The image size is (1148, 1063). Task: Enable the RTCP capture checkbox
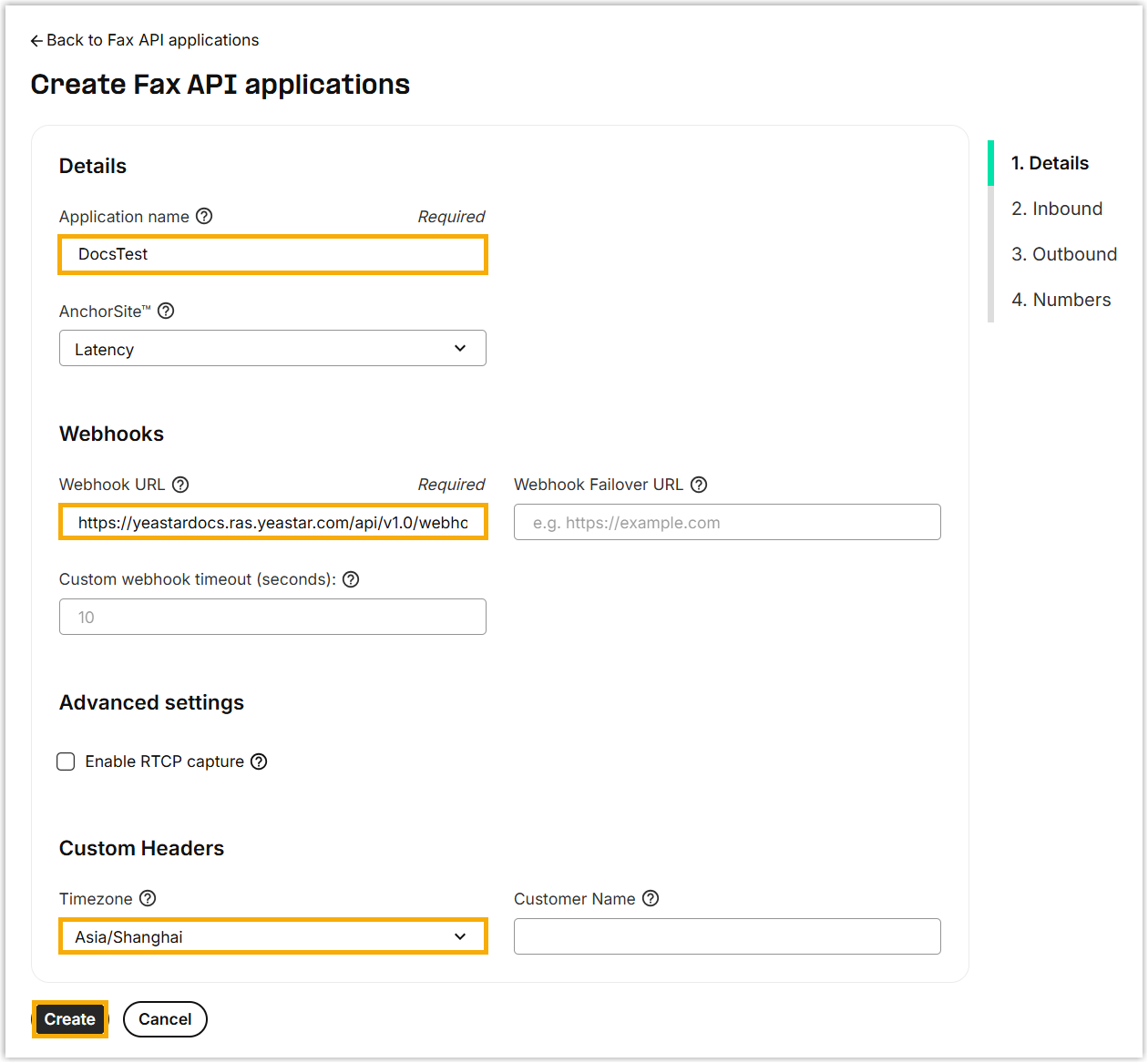[66, 761]
